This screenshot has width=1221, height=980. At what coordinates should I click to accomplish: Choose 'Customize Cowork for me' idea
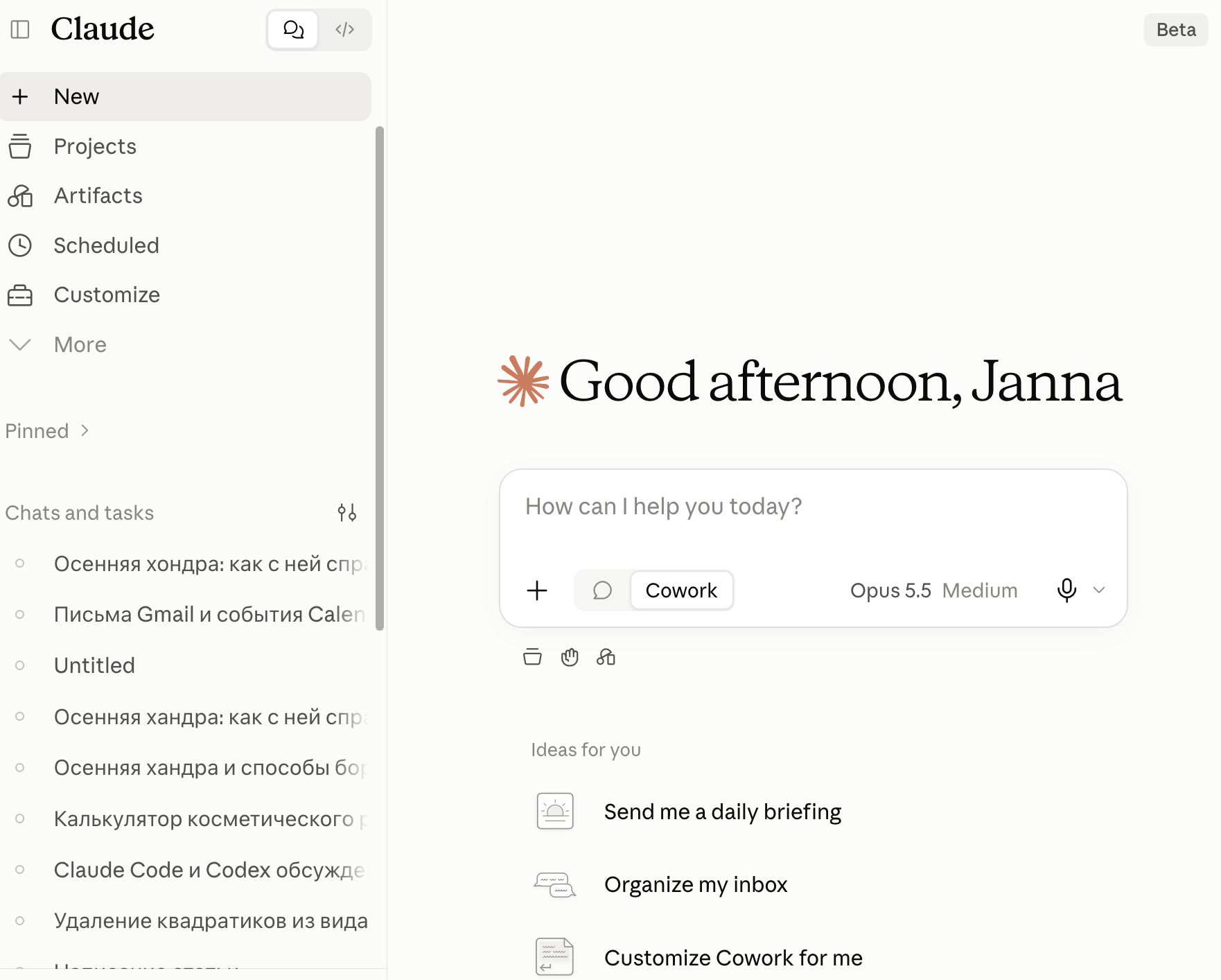coord(733,958)
